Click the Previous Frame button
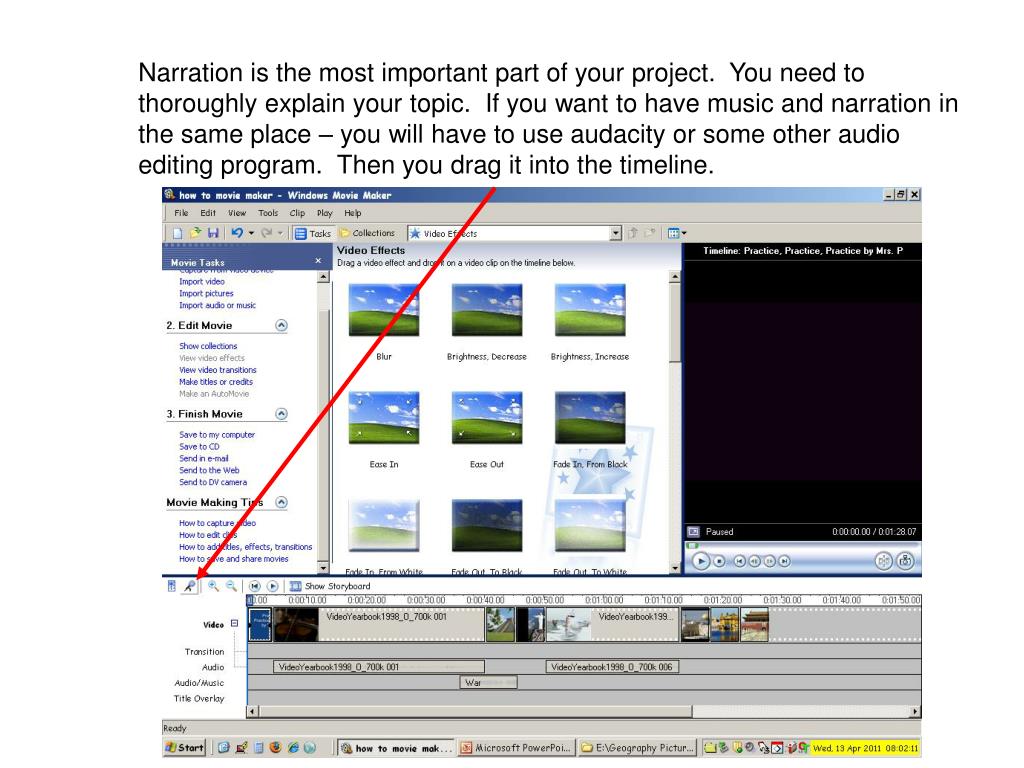The image size is (1024, 768). click(x=754, y=561)
